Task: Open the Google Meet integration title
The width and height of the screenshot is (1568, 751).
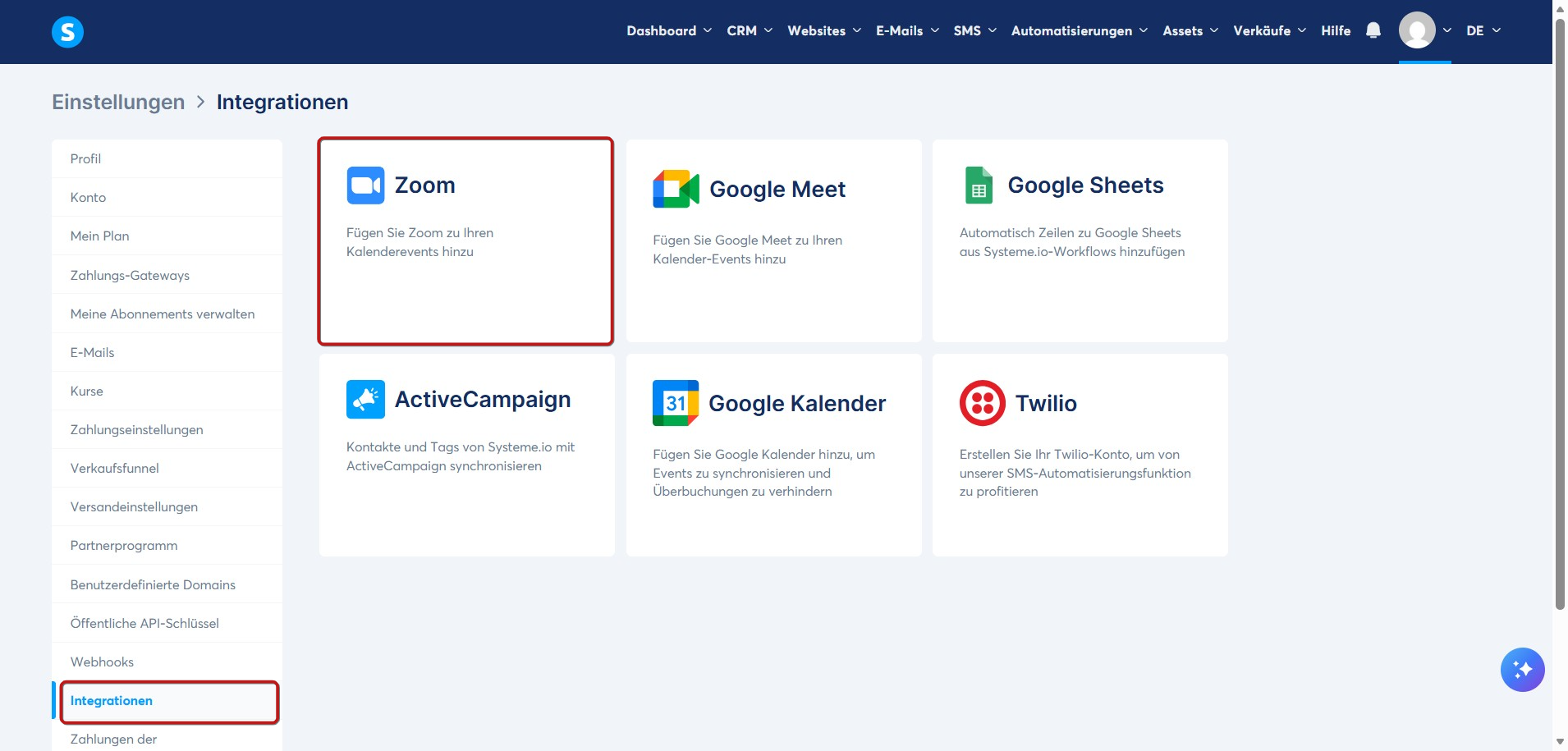Action: (x=777, y=190)
